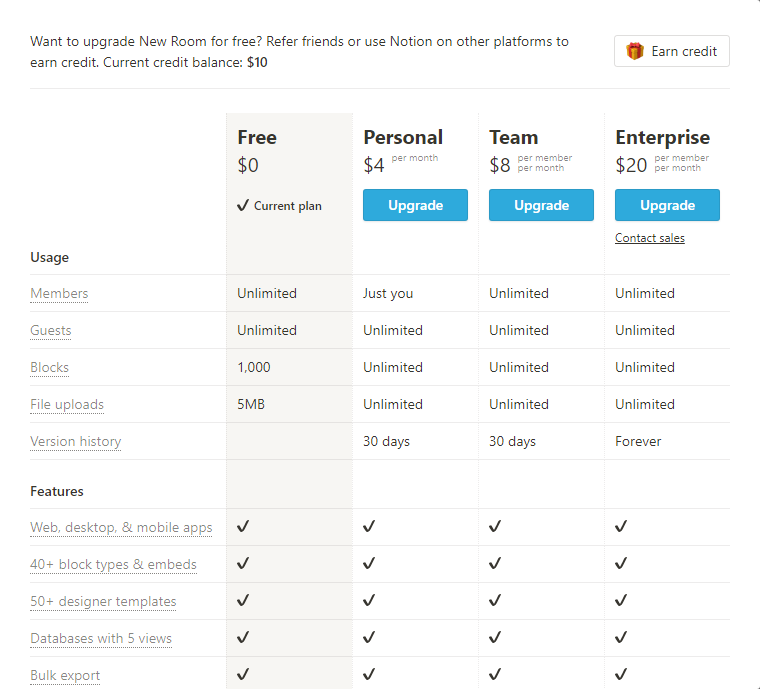Click Personal's 30 days version history
This screenshot has width=760, height=689.
click(x=386, y=441)
